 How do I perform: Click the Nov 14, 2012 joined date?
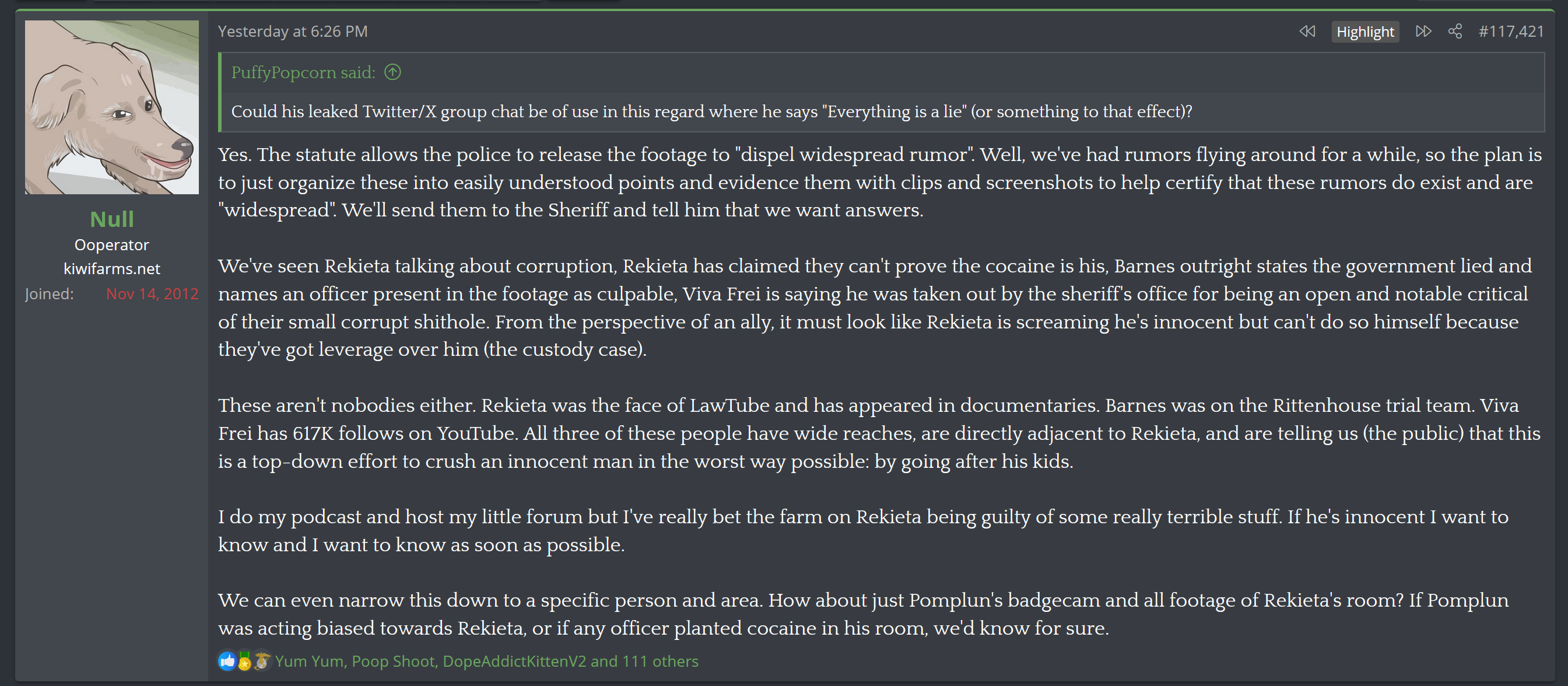coord(152,294)
